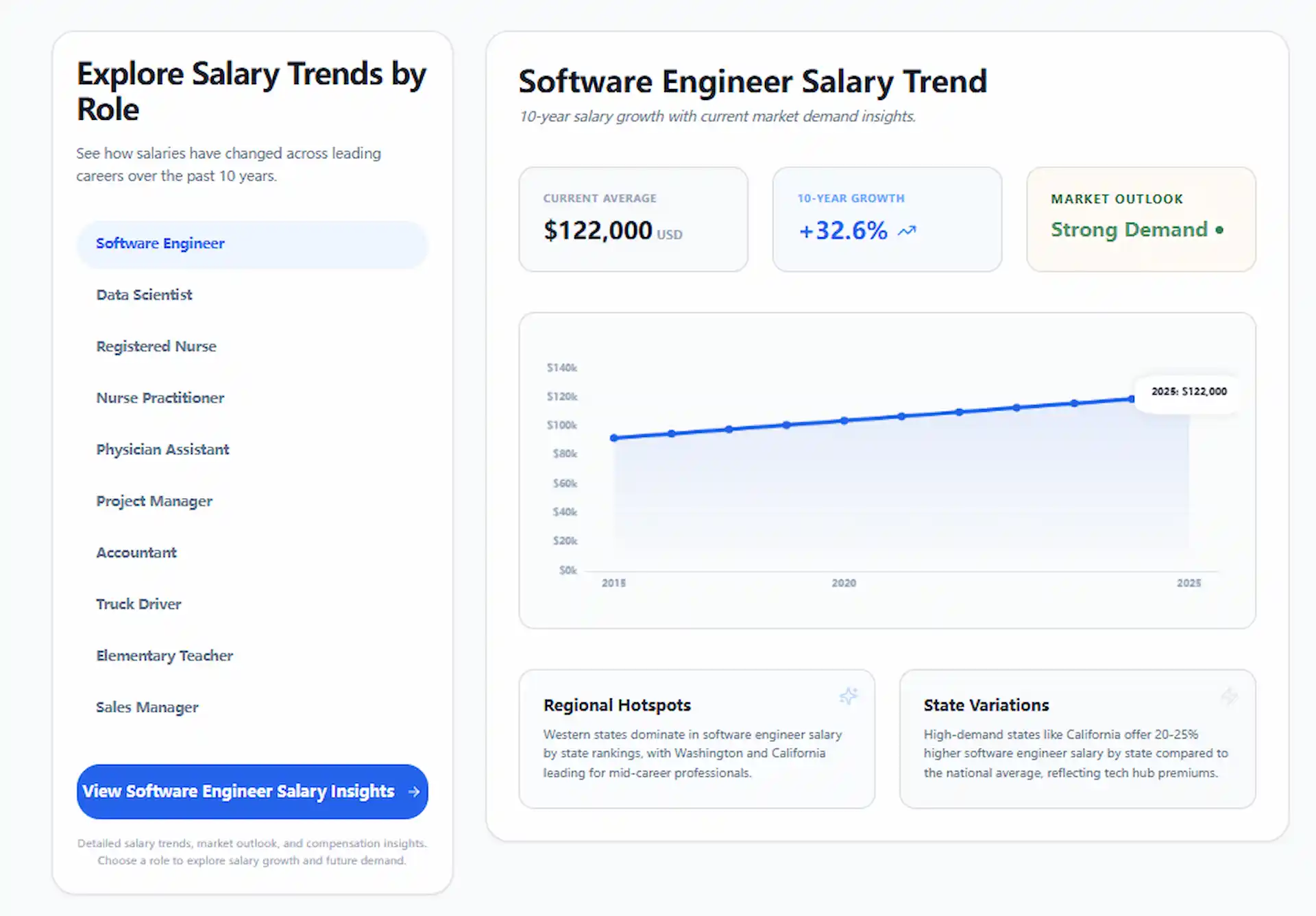Click the 10-YEAR GROWTH label

tap(851, 199)
